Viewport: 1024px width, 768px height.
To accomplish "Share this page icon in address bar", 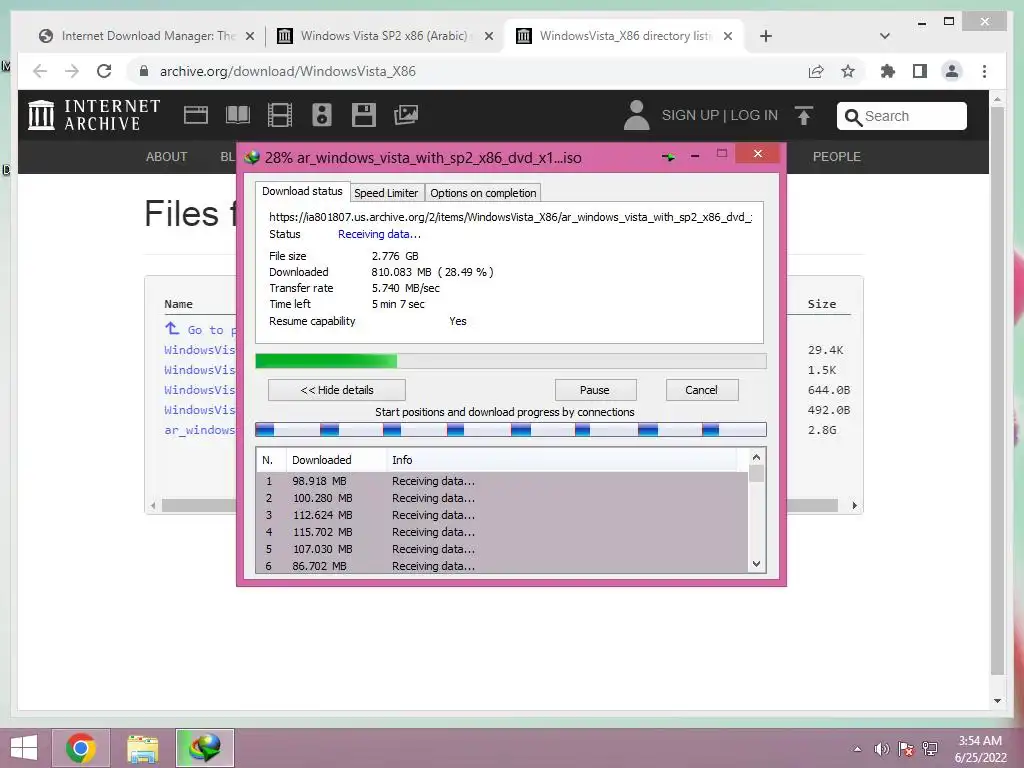I will point(816,71).
